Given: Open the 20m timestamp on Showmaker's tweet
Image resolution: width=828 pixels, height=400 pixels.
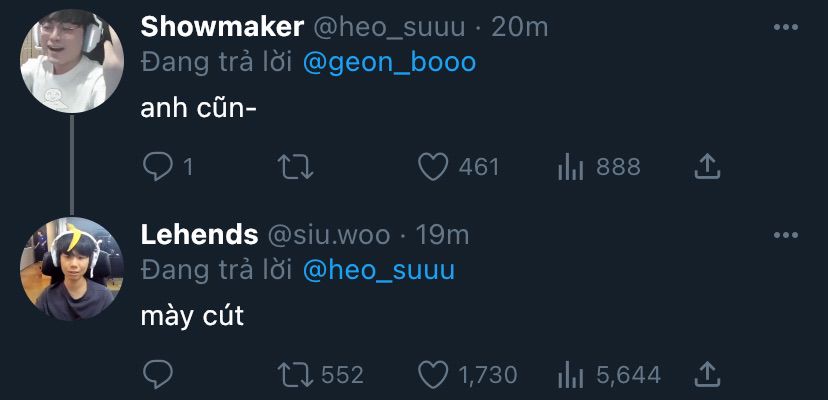Looking at the screenshot, I should (x=520, y=27).
